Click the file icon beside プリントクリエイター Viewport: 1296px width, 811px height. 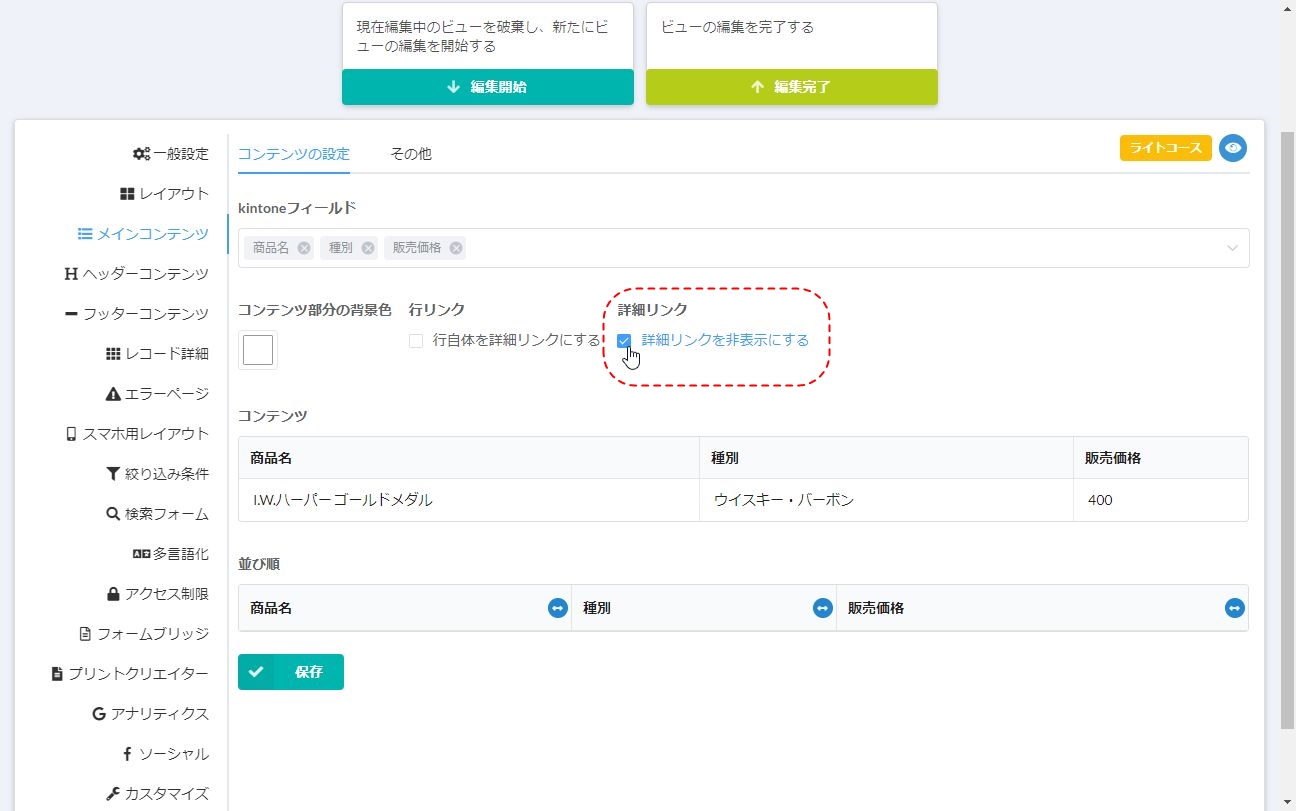(x=57, y=674)
